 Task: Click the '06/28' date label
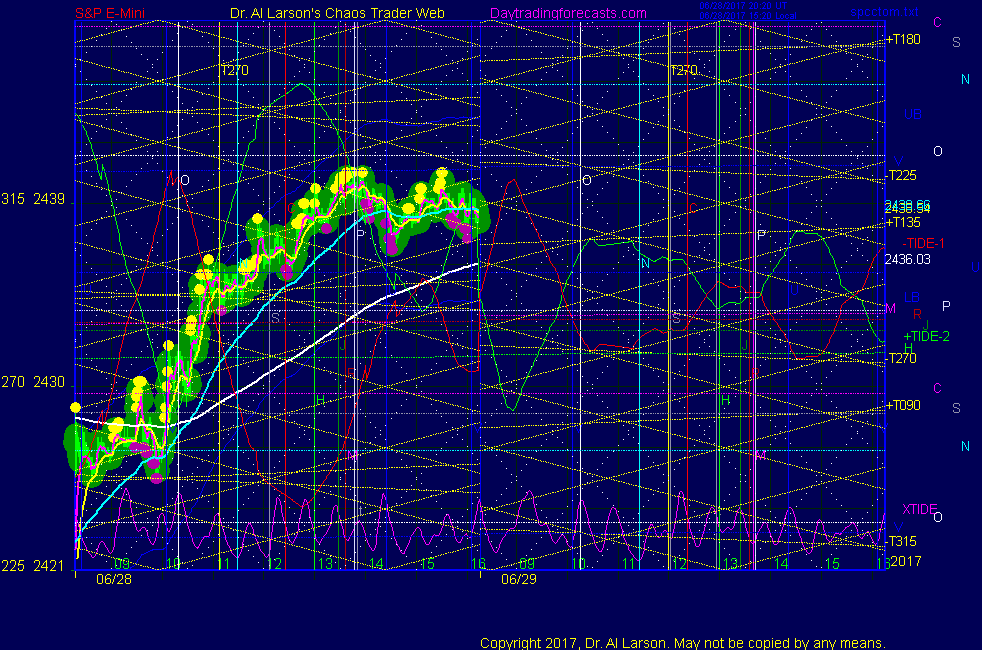pos(114,579)
